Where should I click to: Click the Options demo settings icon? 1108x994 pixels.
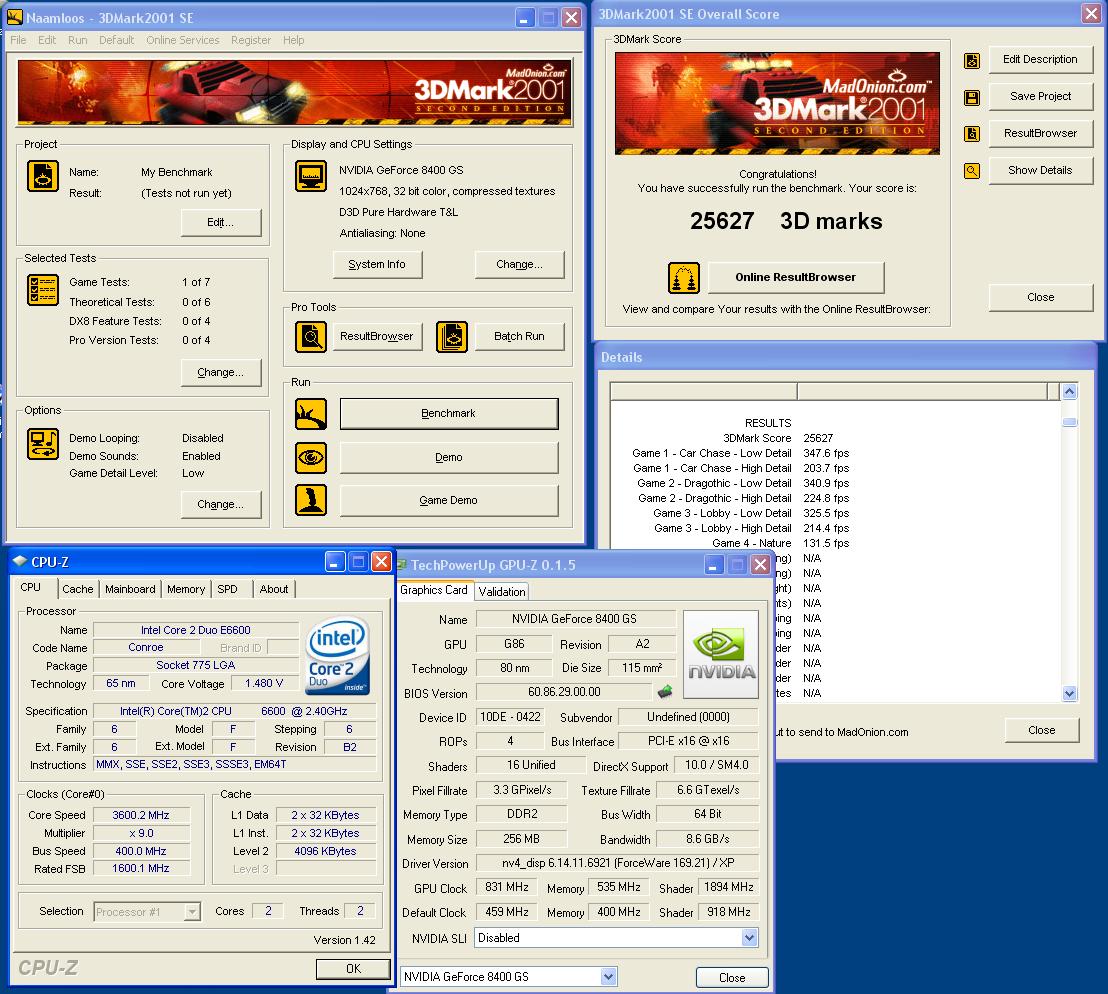click(x=42, y=444)
